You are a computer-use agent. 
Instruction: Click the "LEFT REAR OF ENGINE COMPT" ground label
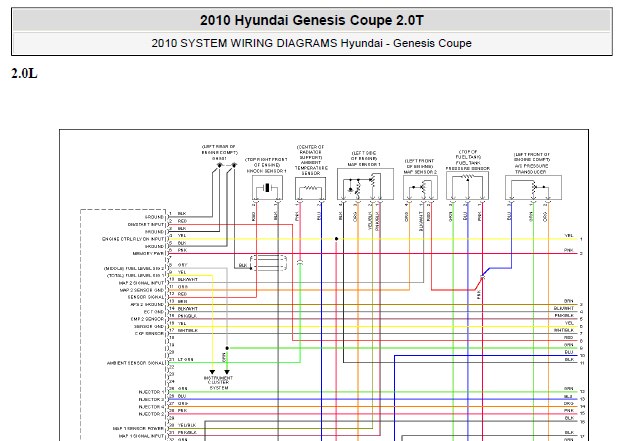[x=220, y=149]
